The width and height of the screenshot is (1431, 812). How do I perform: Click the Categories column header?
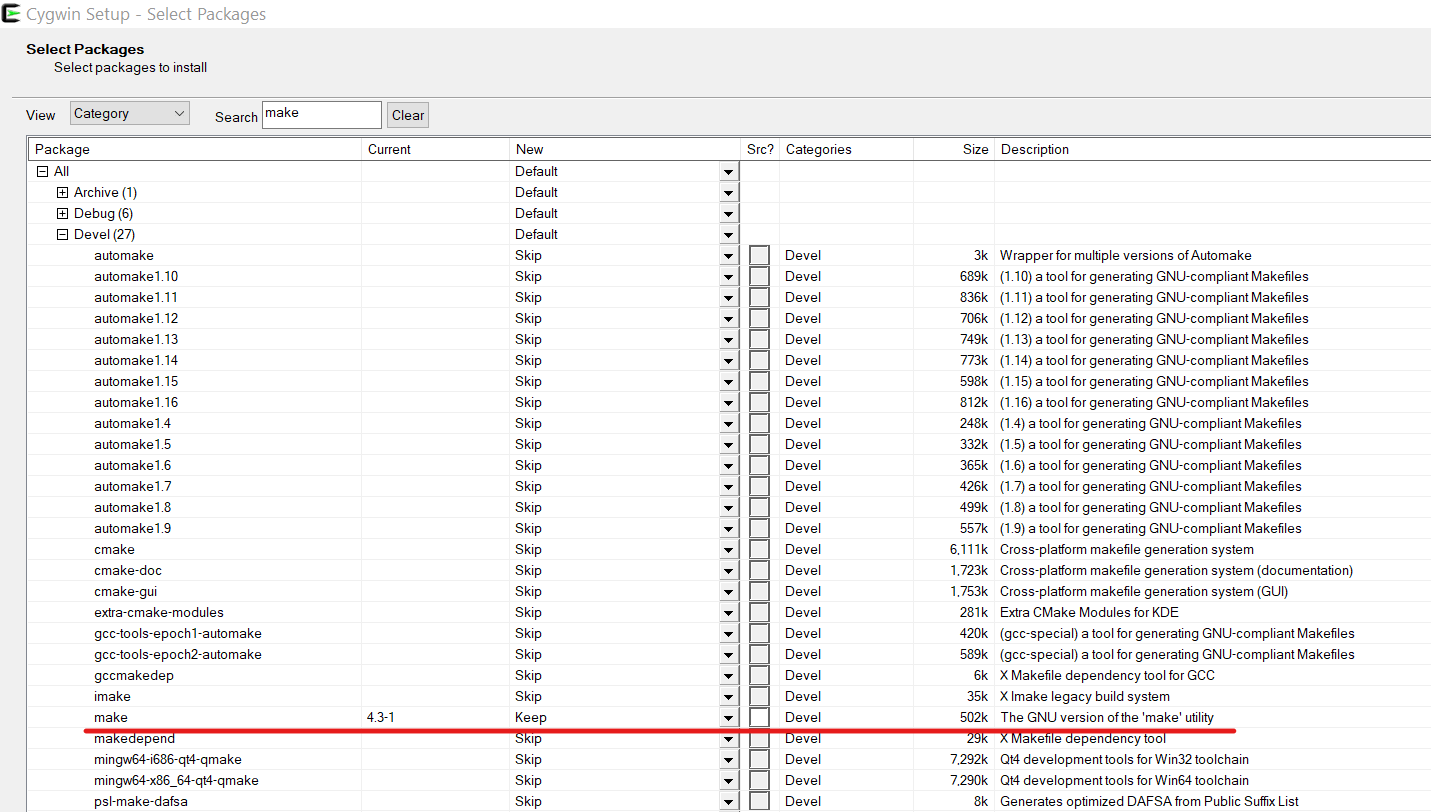click(x=846, y=150)
